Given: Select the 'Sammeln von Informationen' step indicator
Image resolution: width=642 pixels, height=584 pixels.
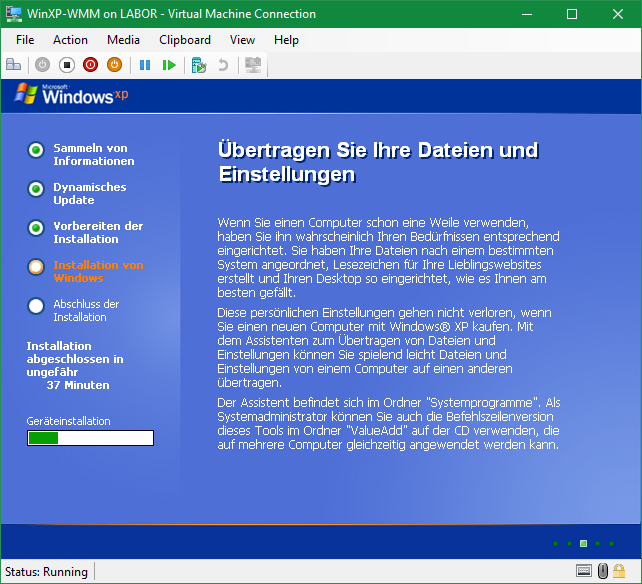Looking at the screenshot, I should pos(36,150).
